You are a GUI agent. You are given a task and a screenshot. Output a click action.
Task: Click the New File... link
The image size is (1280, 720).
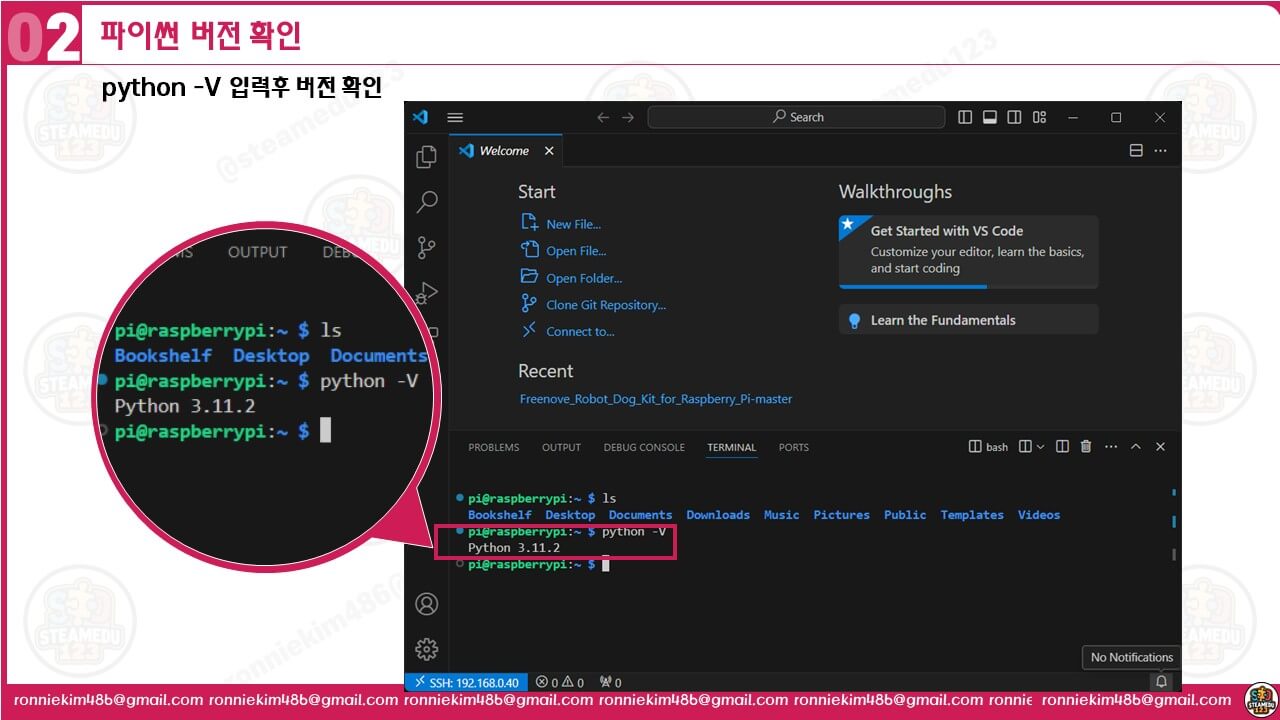pos(573,224)
